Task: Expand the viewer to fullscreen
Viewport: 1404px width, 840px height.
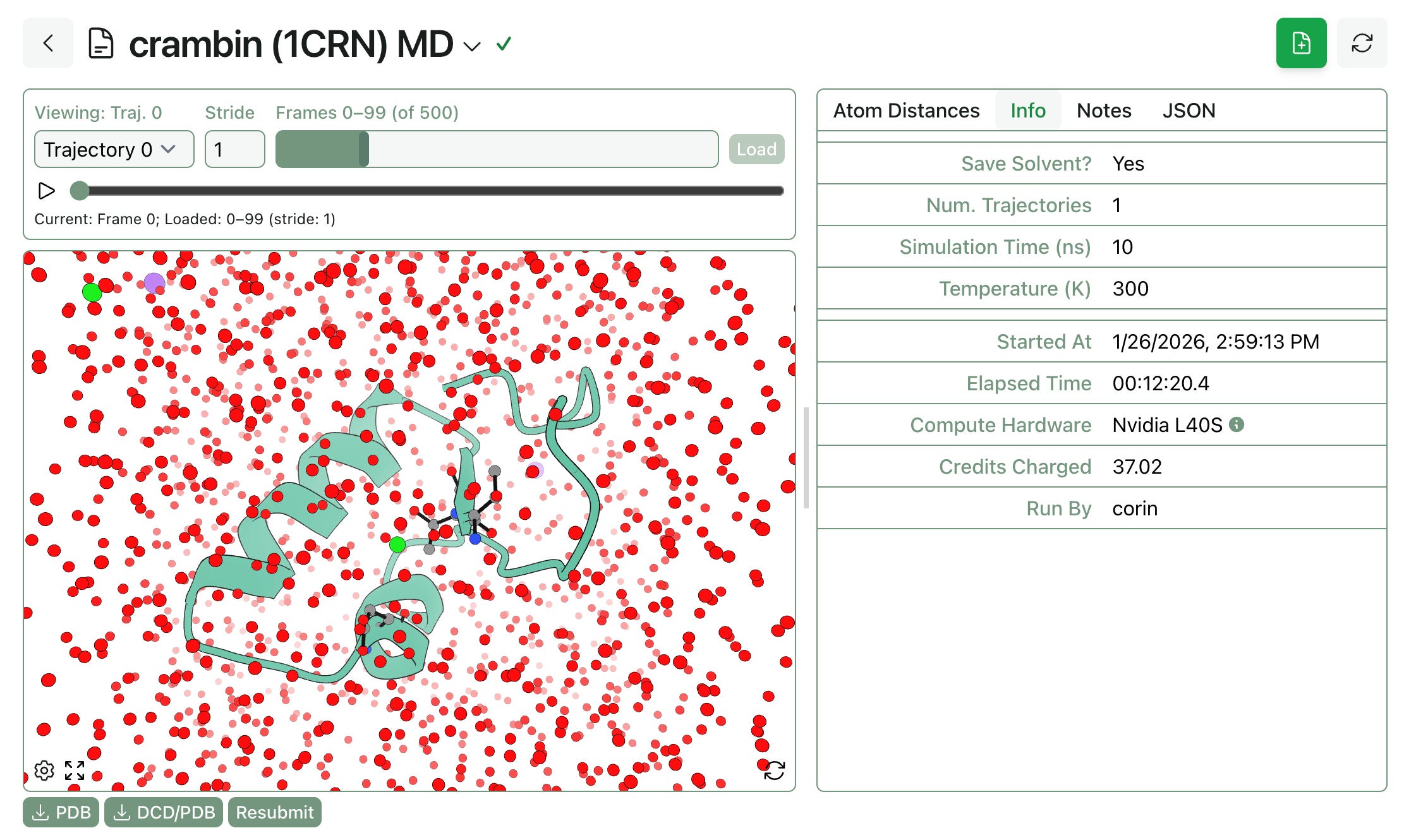Action: click(75, 770)
